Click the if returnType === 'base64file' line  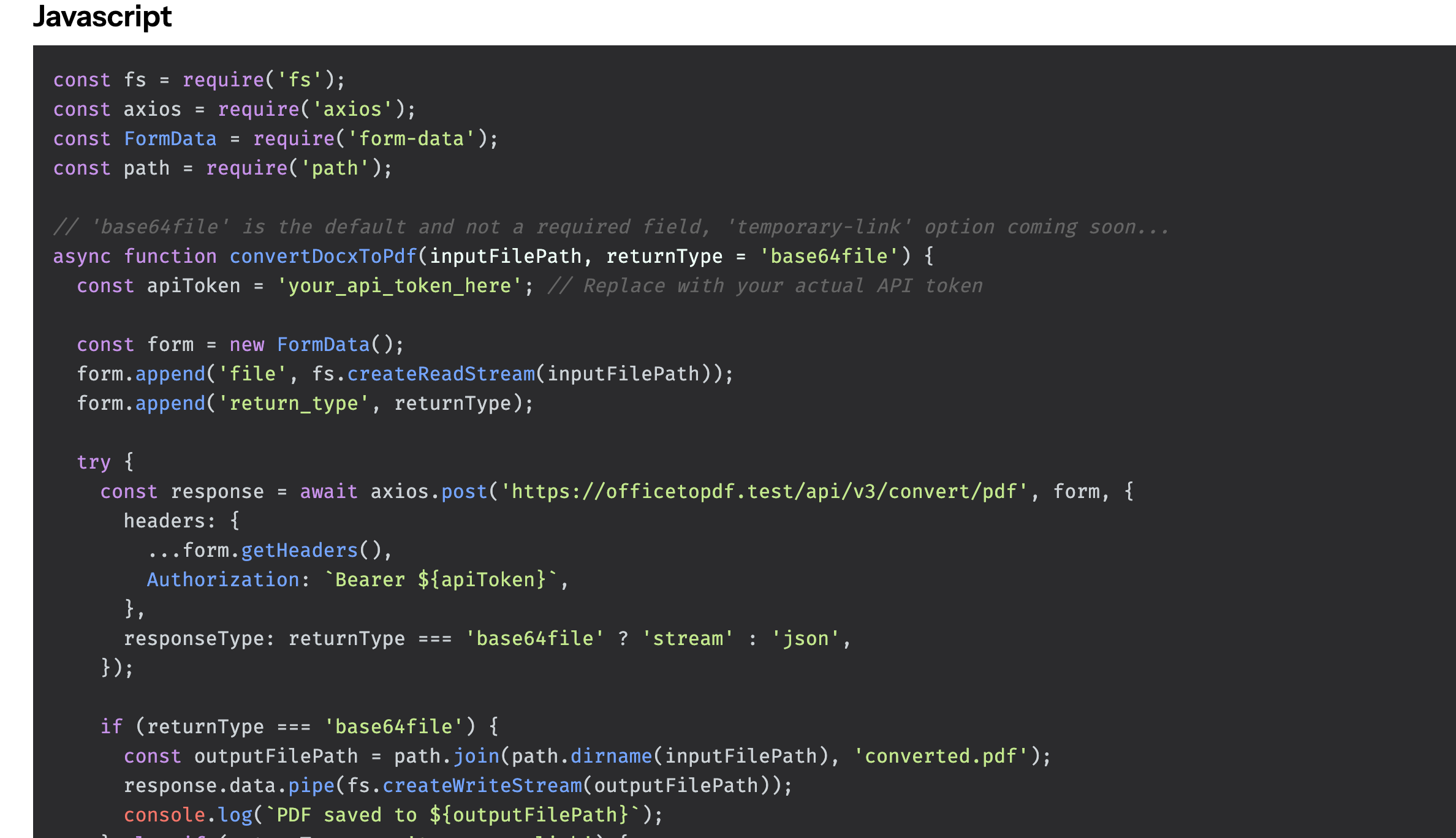click(300, 727)
